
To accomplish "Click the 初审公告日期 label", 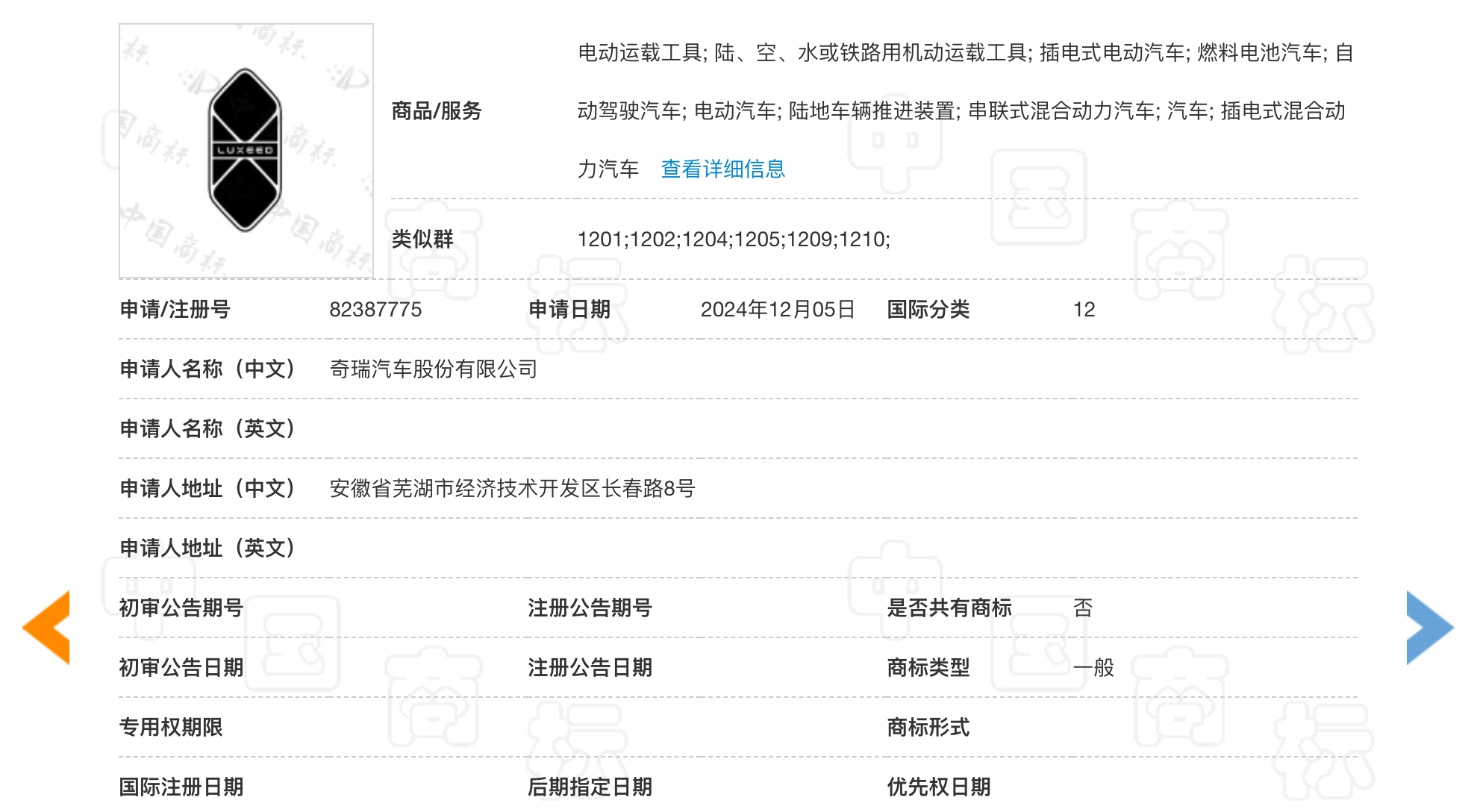I will (x=181, y=668).
